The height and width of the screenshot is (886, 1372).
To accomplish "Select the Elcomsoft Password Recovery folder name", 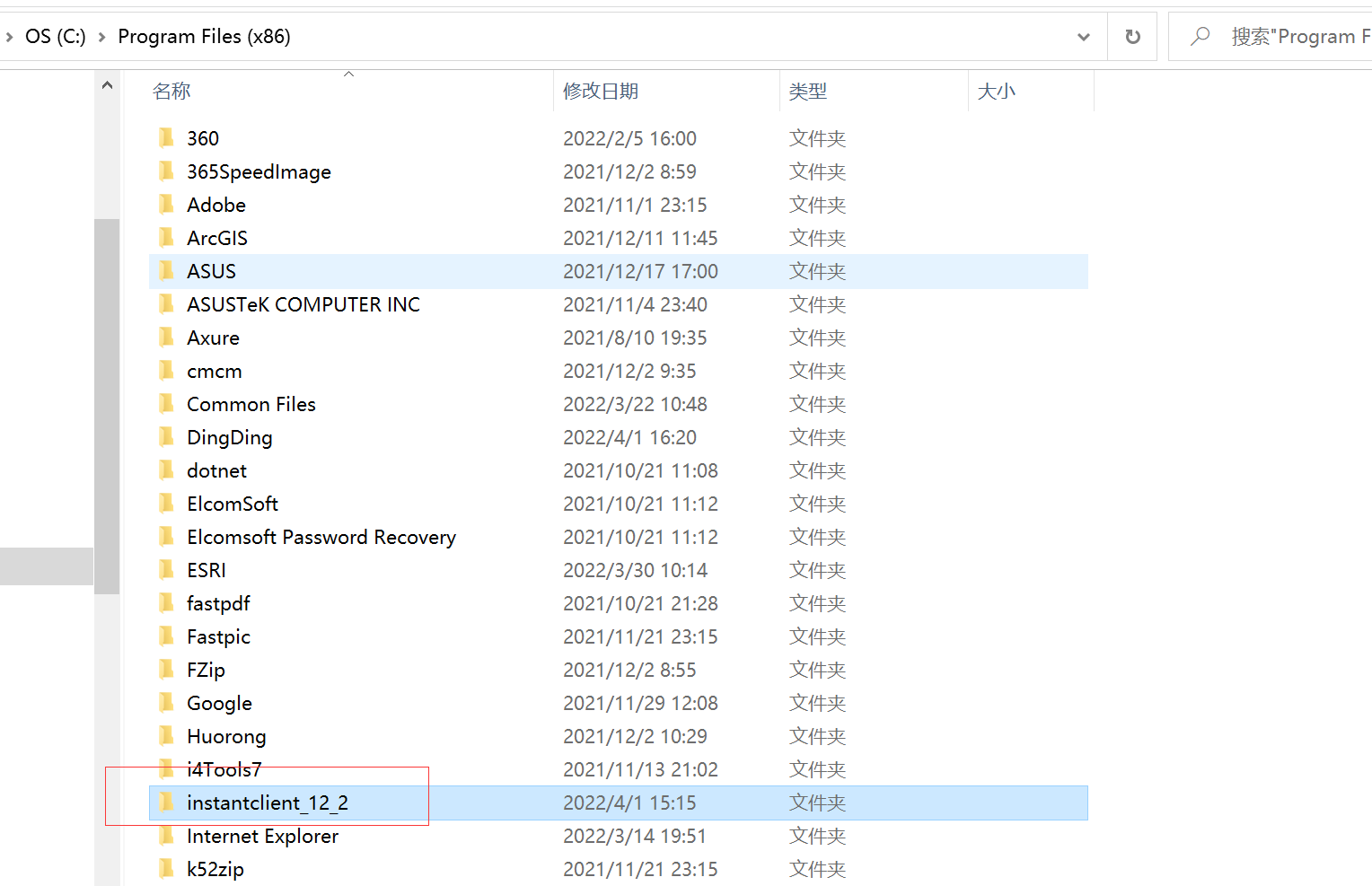I will coord(321,537).
